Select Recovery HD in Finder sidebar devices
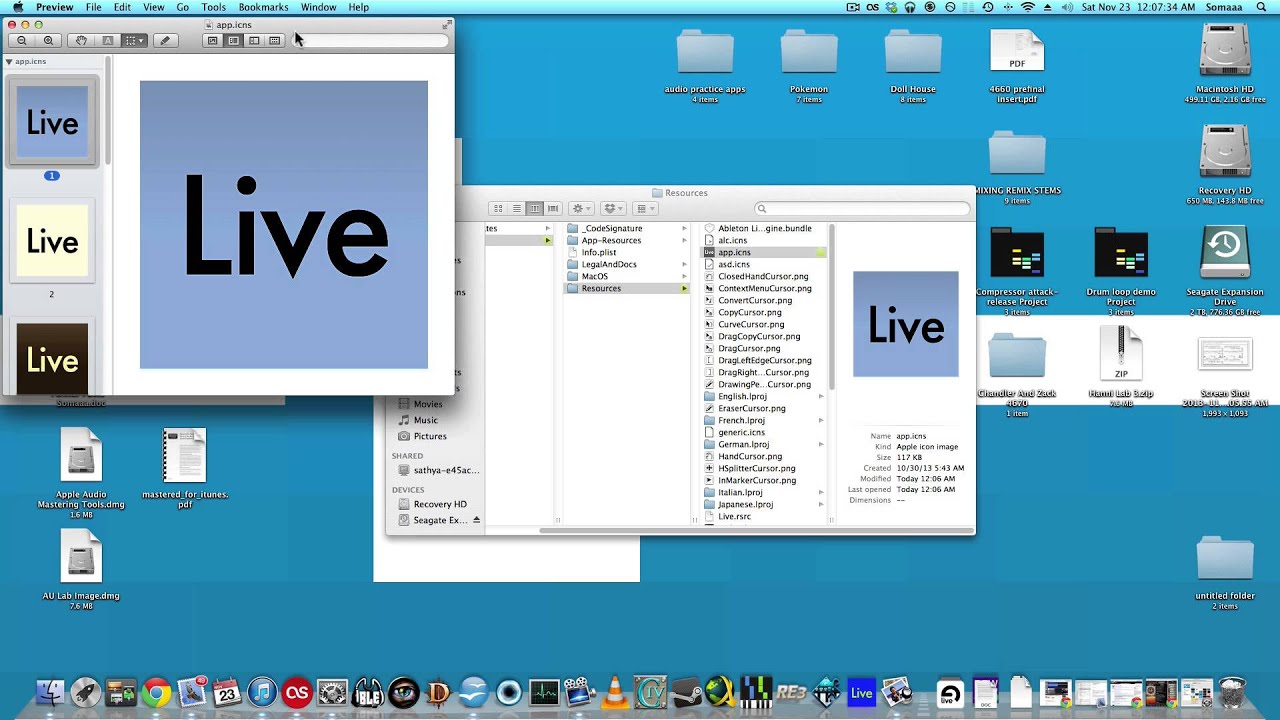The height and width of the screenshot is (720, 1280). (438, 504)
